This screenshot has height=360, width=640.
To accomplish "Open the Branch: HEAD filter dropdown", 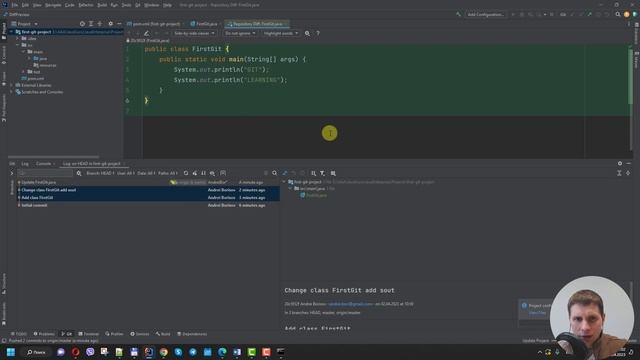I will (x=100, y=173).
